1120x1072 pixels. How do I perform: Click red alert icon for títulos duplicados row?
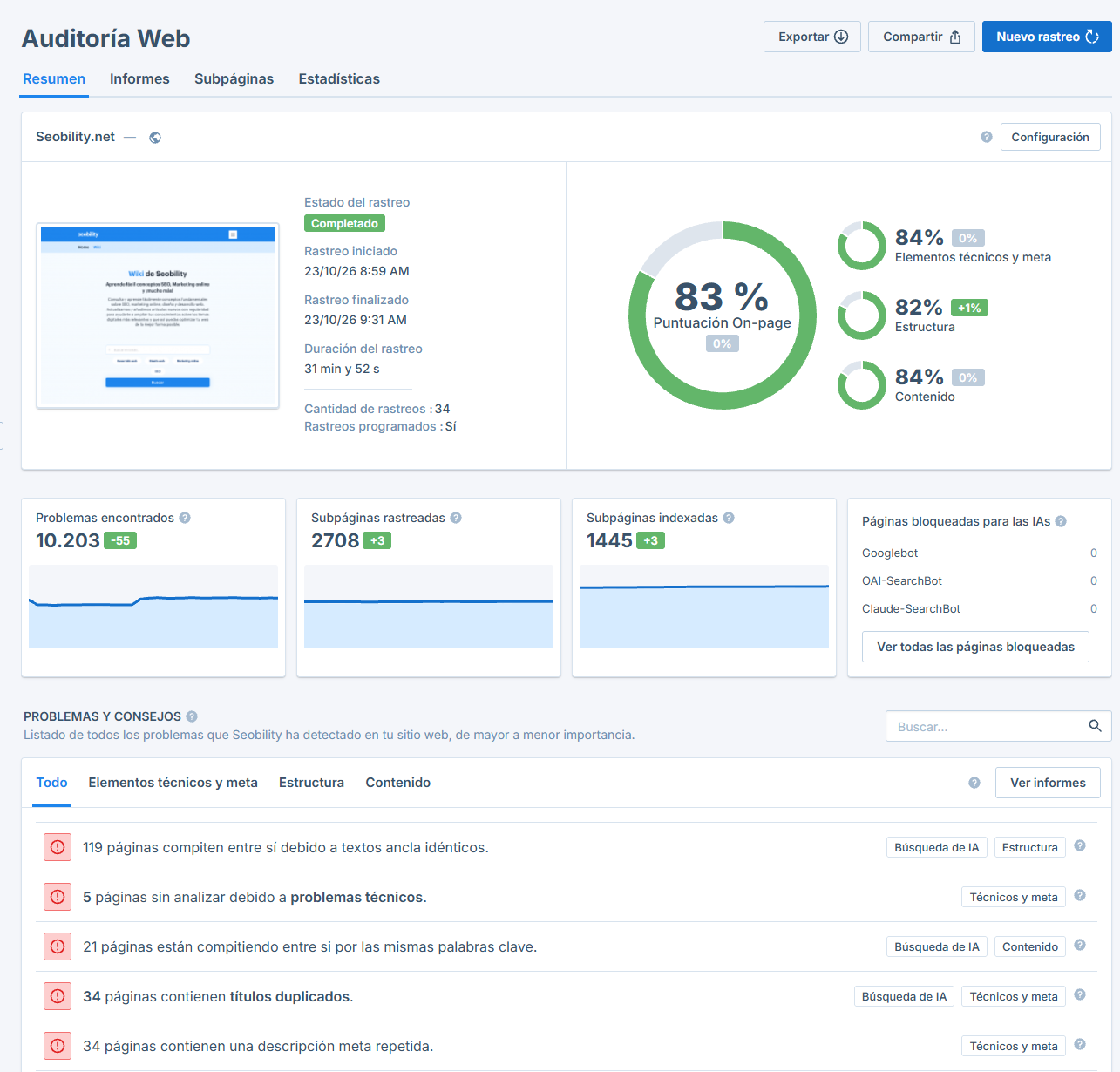coord(58,996)
